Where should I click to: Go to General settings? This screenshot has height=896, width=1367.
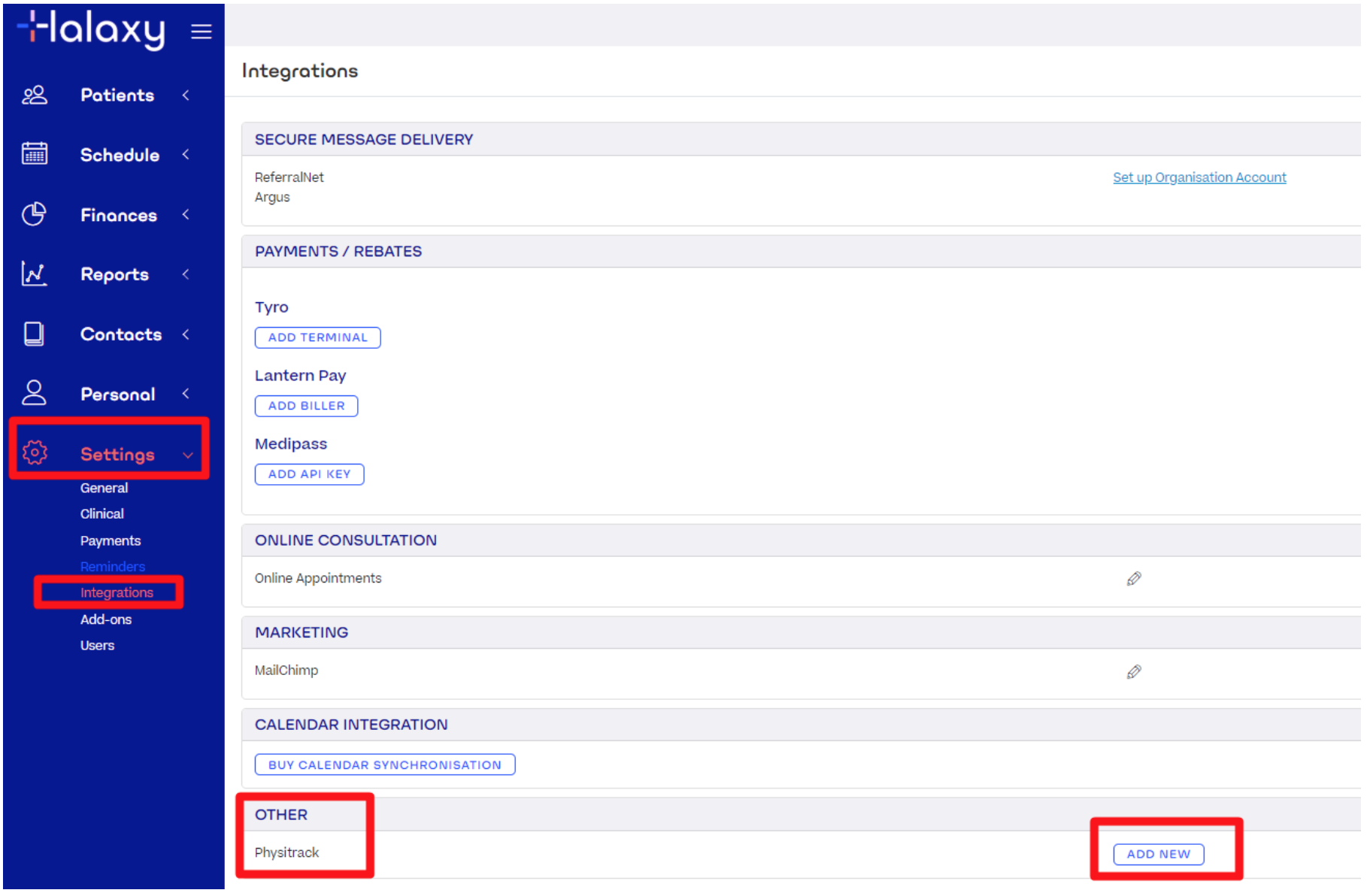[104, 488]
